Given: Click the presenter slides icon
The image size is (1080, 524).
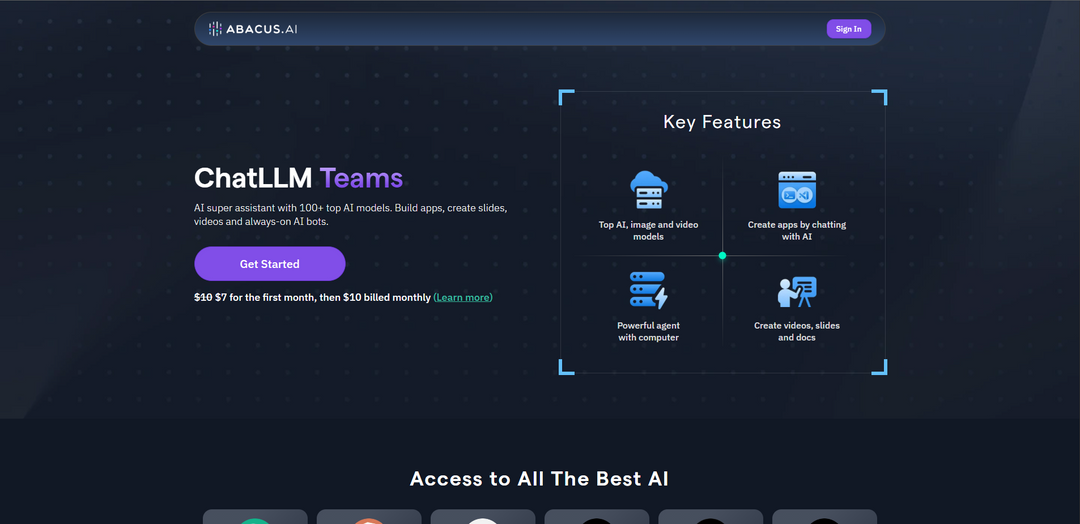Looking at the screenshot, I should pos(797,292).
